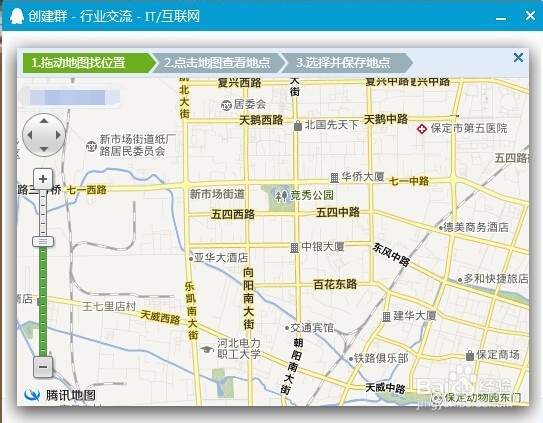This screenshot has height=423, width=543.
Task: Click 七一中路 road label
Action: [409, 181]
